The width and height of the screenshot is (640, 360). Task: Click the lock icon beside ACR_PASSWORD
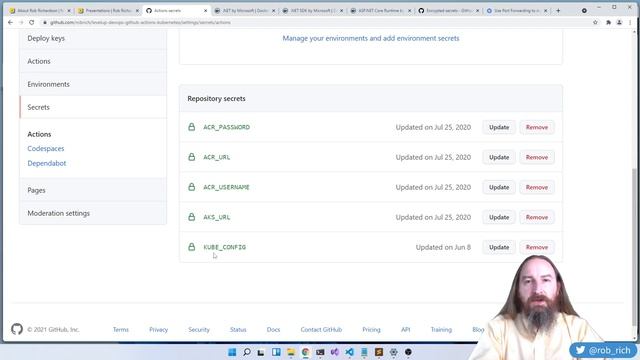point(191,127)
